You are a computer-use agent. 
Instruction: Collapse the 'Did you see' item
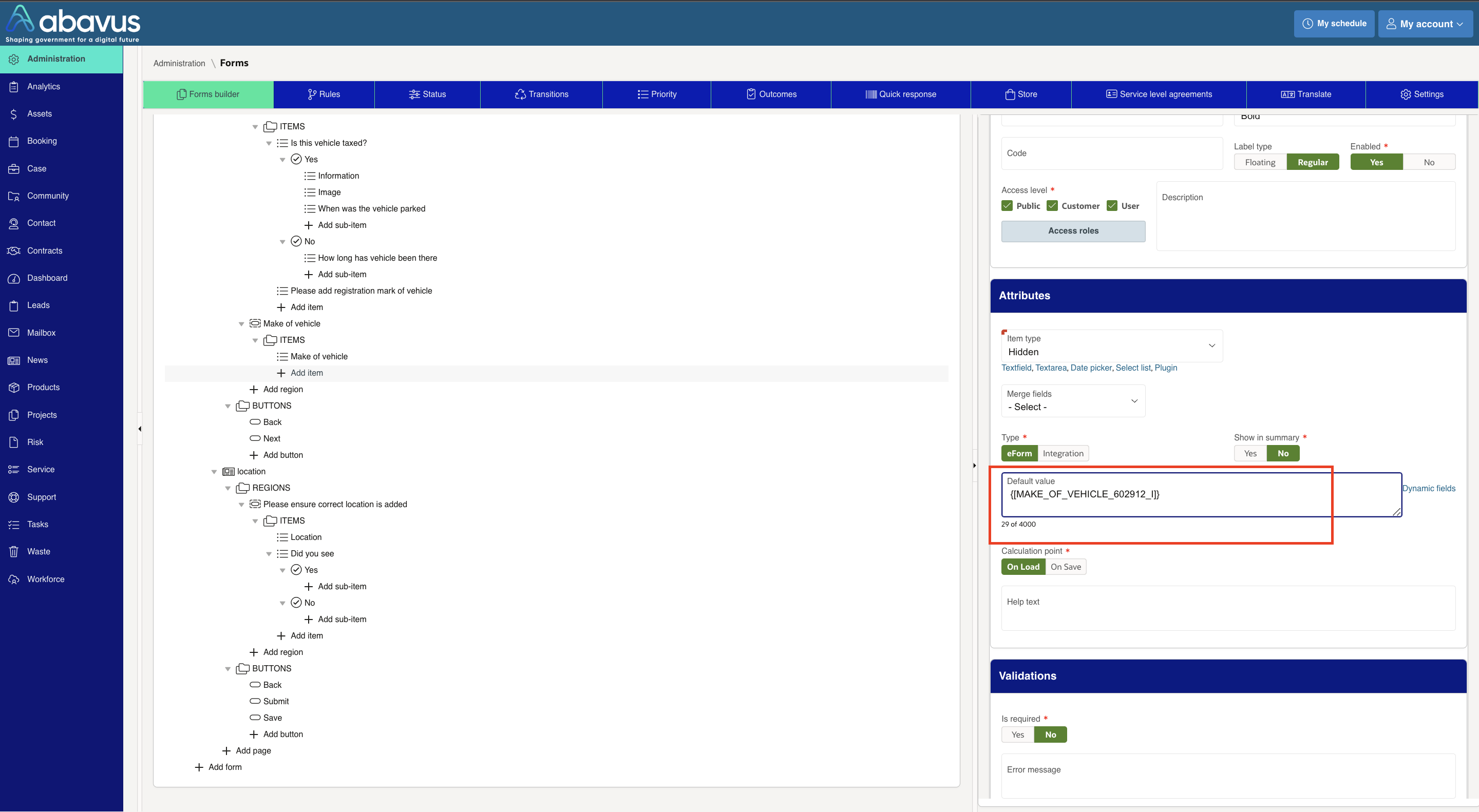pyautogui.click(x=269, y=554)
